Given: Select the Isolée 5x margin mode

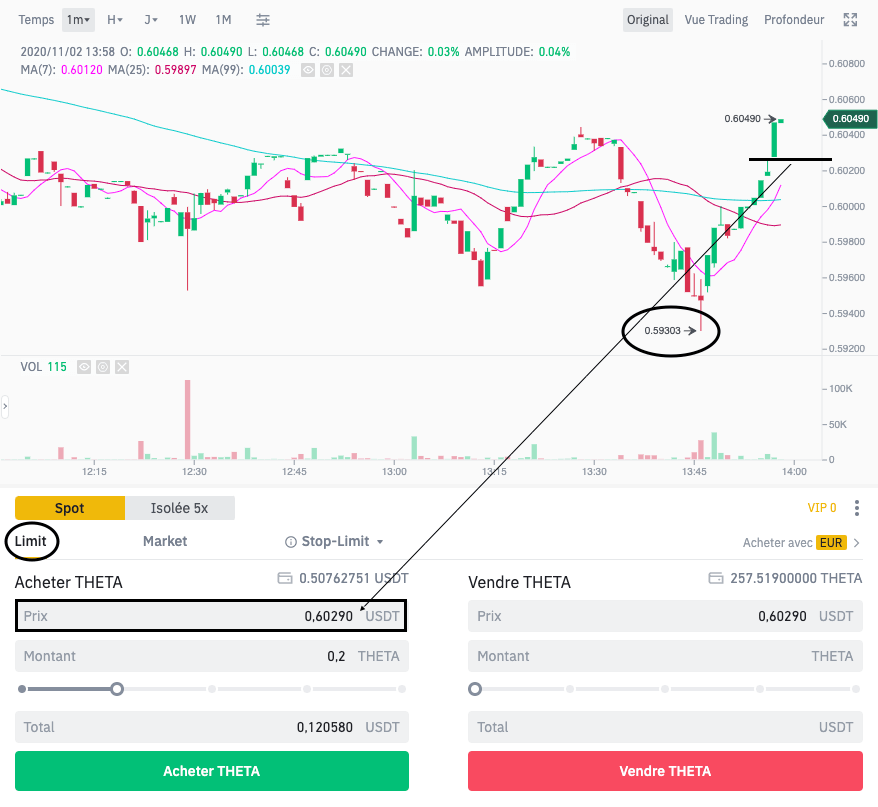Looking at the screenshot, I should point(180,508).
